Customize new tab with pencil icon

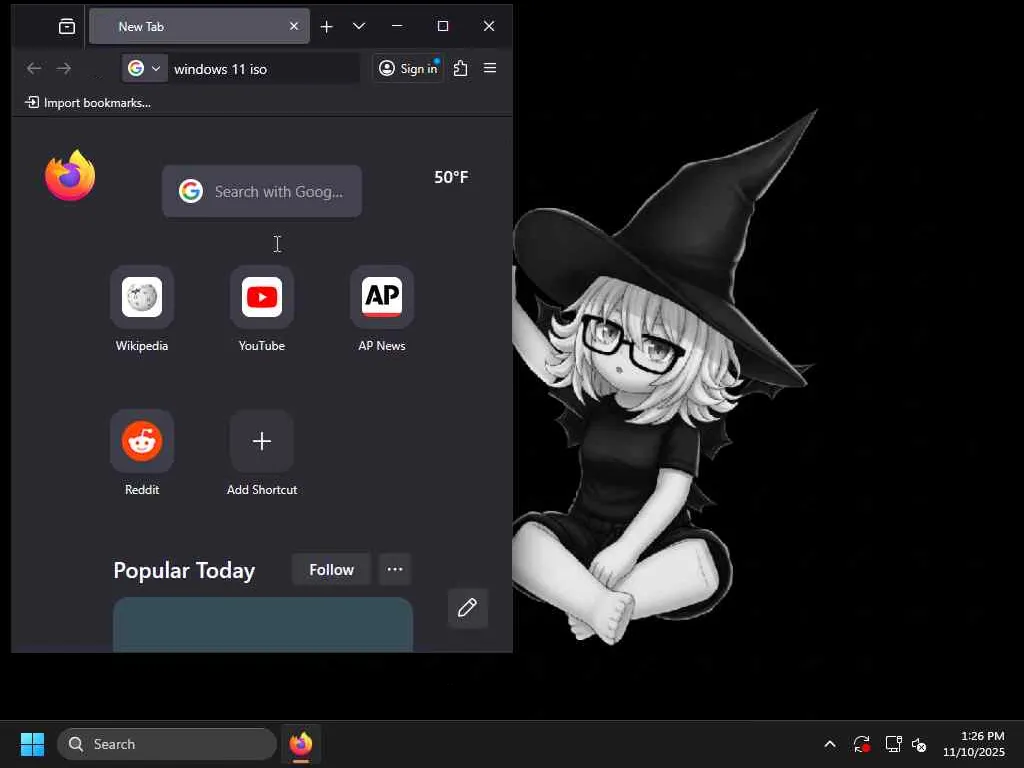pos(468,608)
